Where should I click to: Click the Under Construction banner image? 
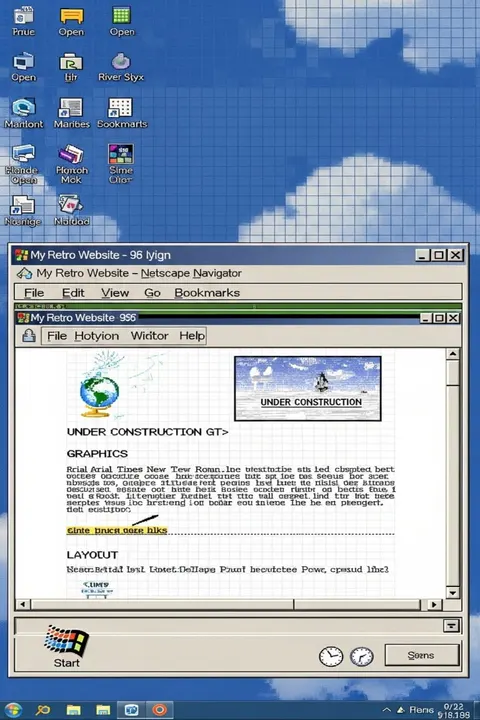click(x=308, y=388)
